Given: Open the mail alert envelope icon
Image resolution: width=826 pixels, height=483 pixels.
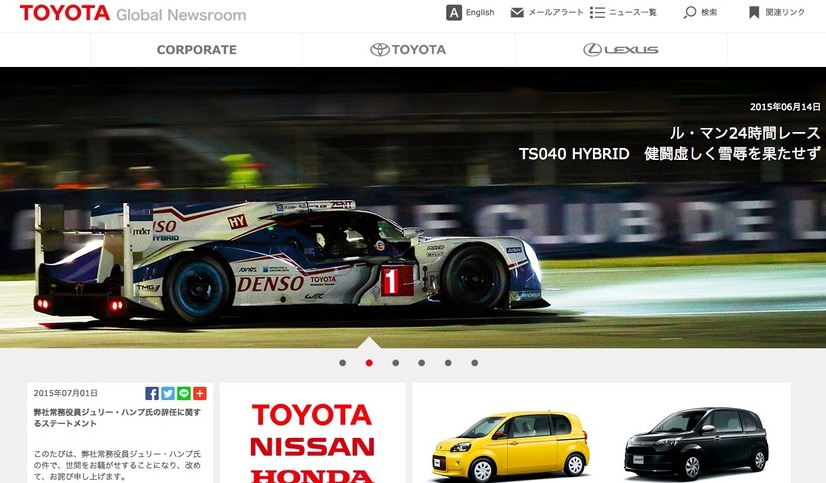Looking at the screenshot, I should (x=517, y=12).
